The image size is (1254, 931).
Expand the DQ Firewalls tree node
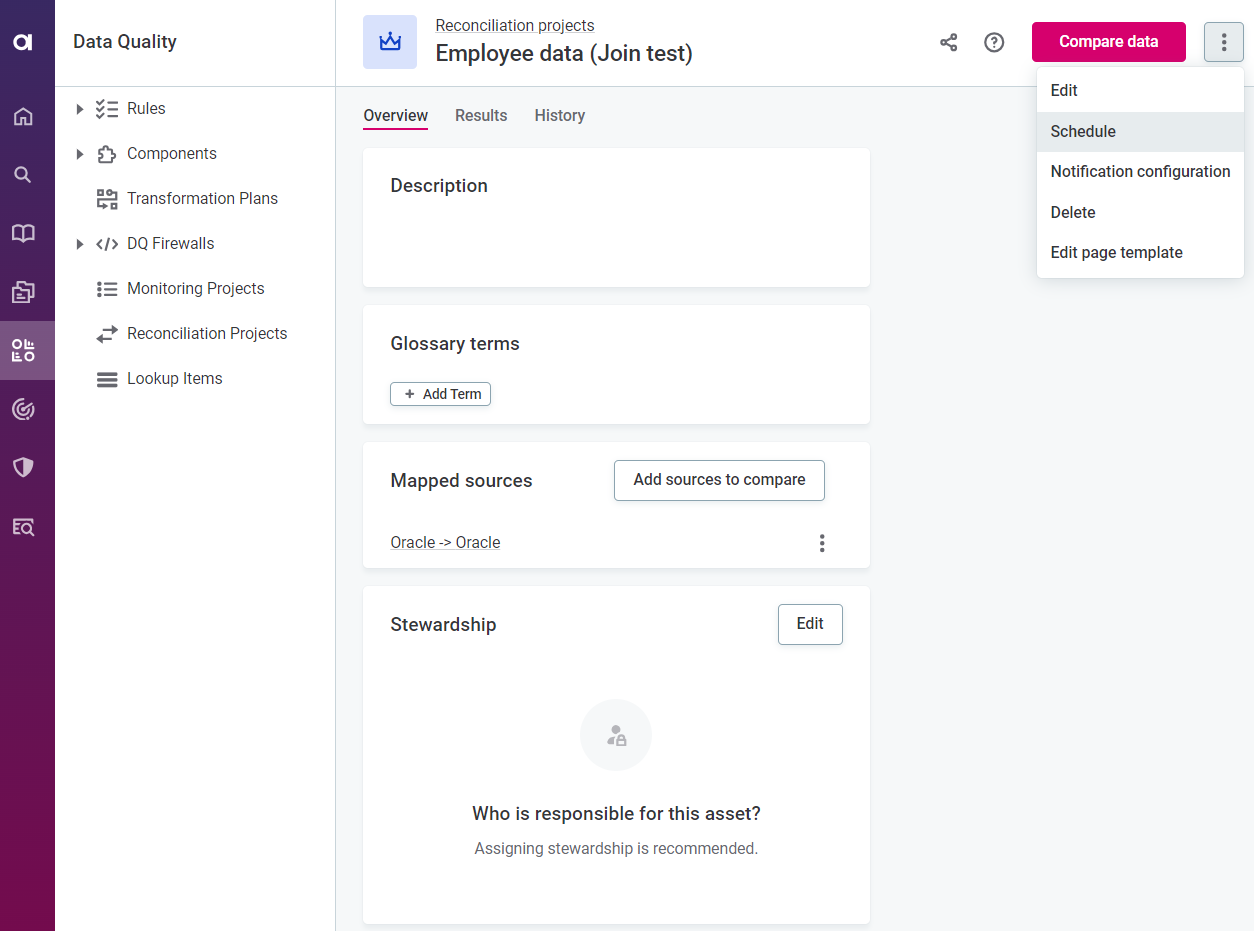[80, 244]
